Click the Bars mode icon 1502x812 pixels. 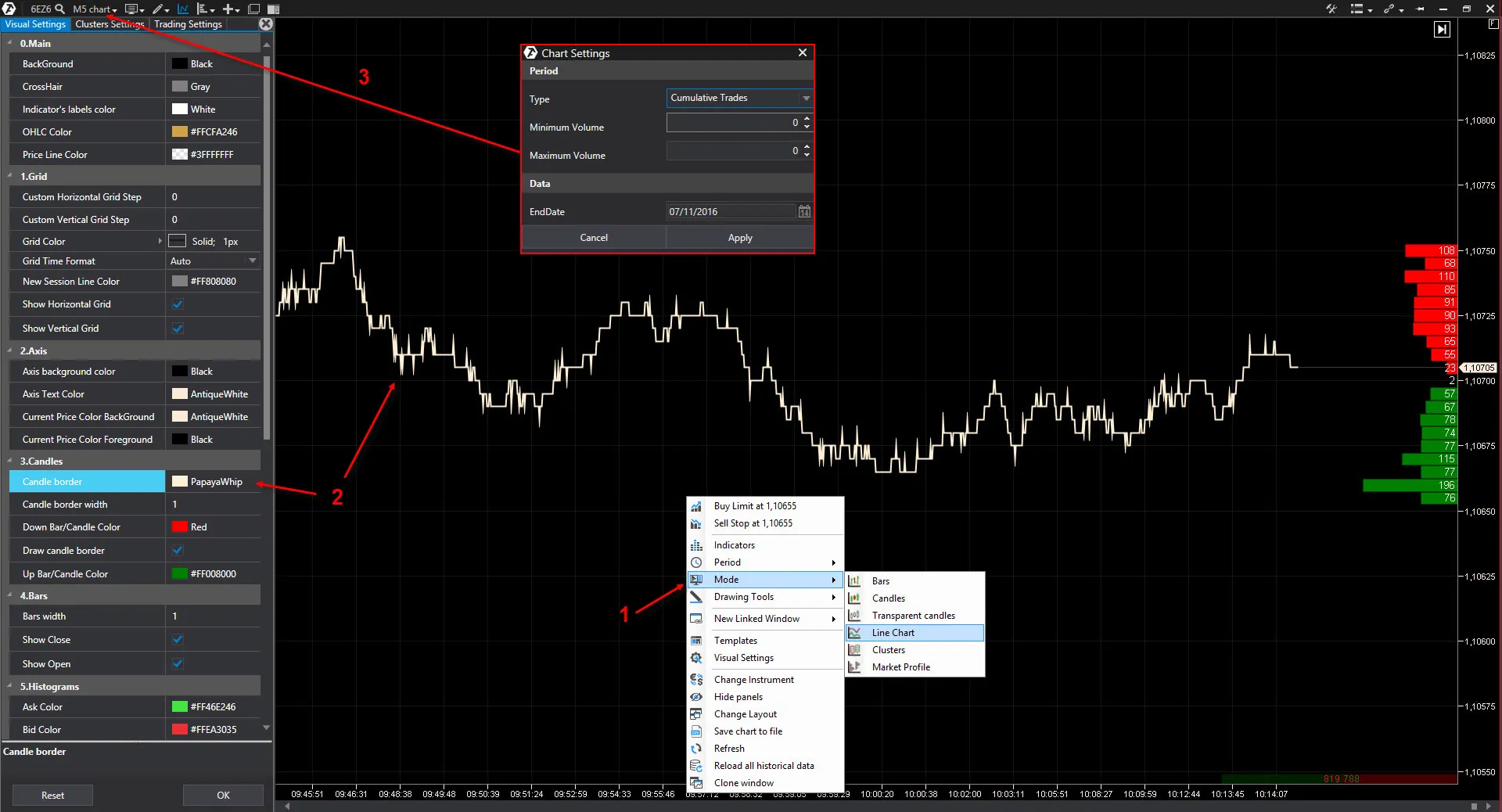[854, 581]
